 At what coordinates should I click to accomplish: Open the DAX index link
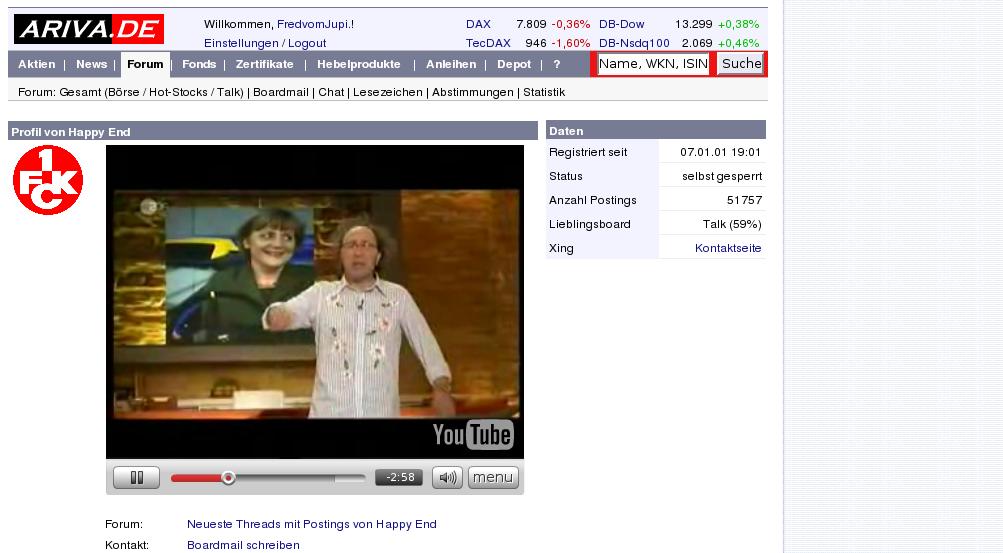point(478,24)
